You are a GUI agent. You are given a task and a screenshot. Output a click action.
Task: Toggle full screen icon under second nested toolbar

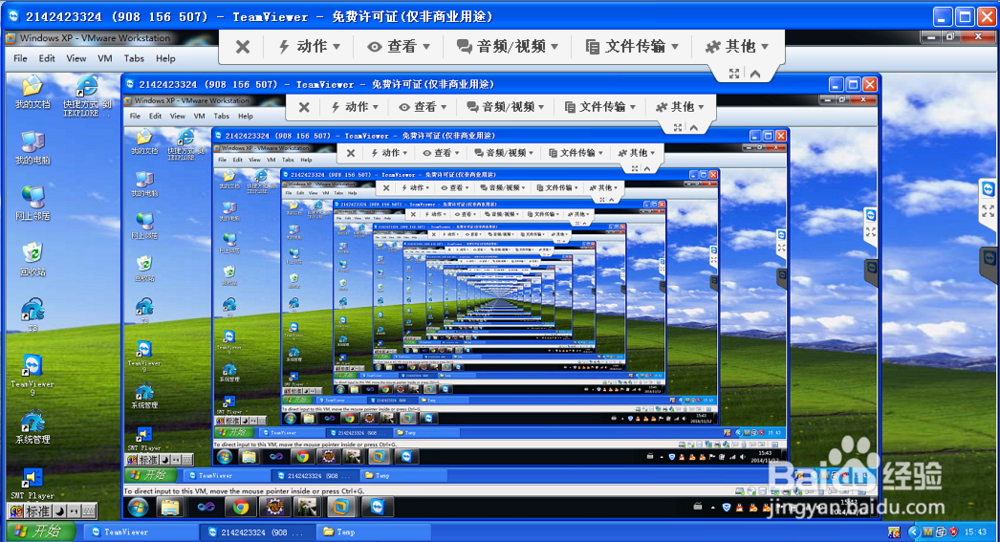(x=678, y=128)
